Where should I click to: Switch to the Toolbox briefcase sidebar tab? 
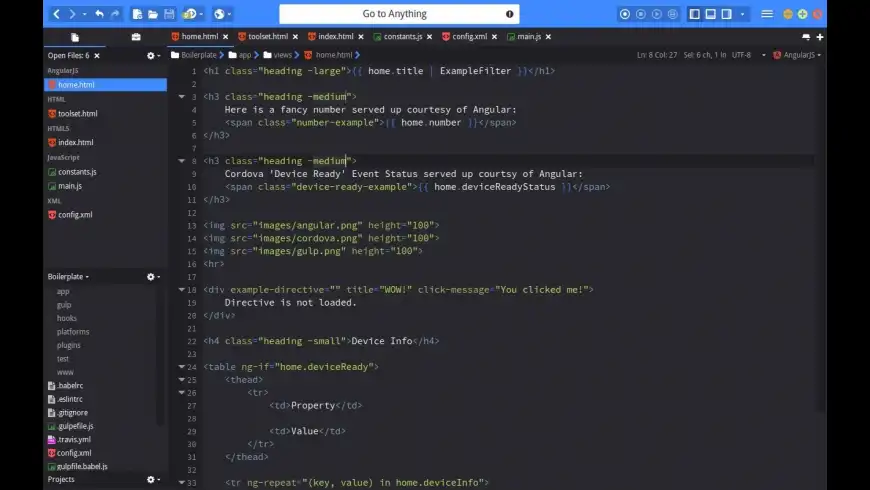136,37
